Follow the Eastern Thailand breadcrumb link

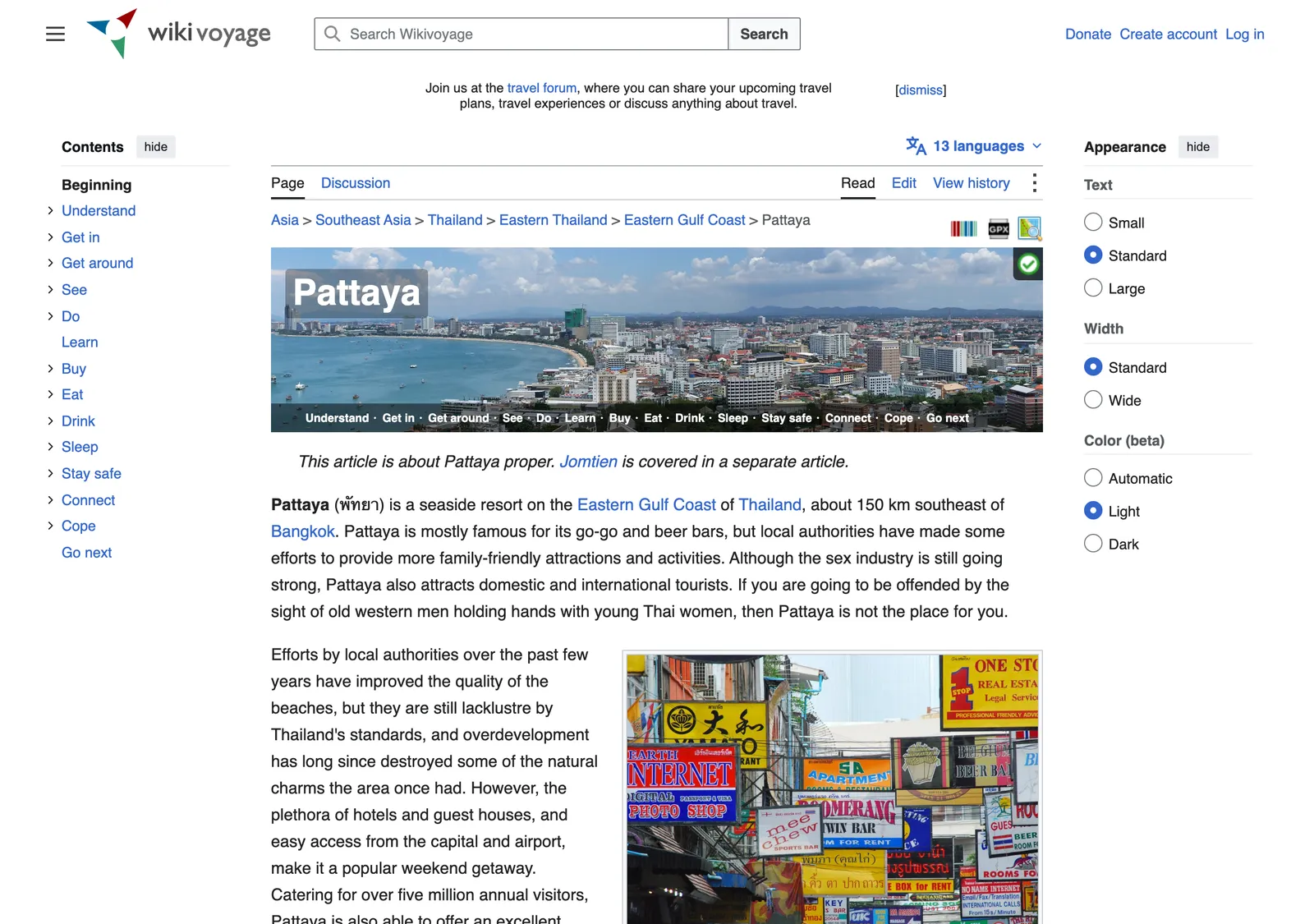(554, 220)
